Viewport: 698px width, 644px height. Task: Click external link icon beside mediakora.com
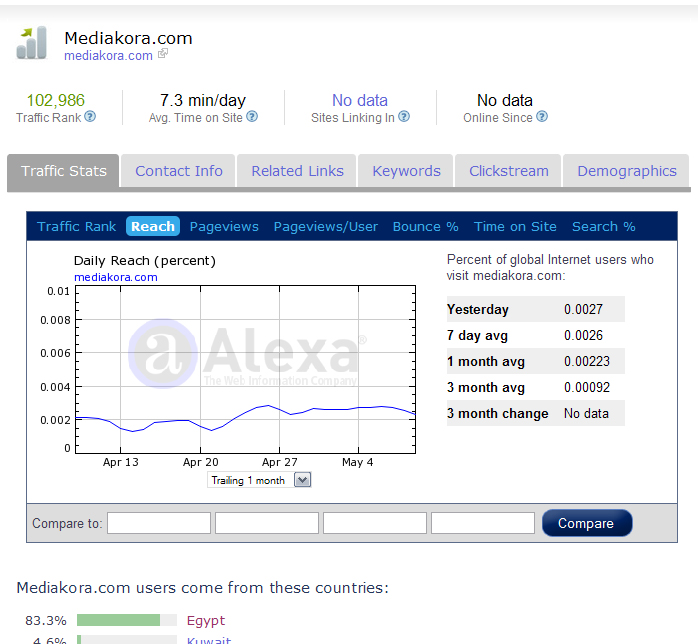163,55
